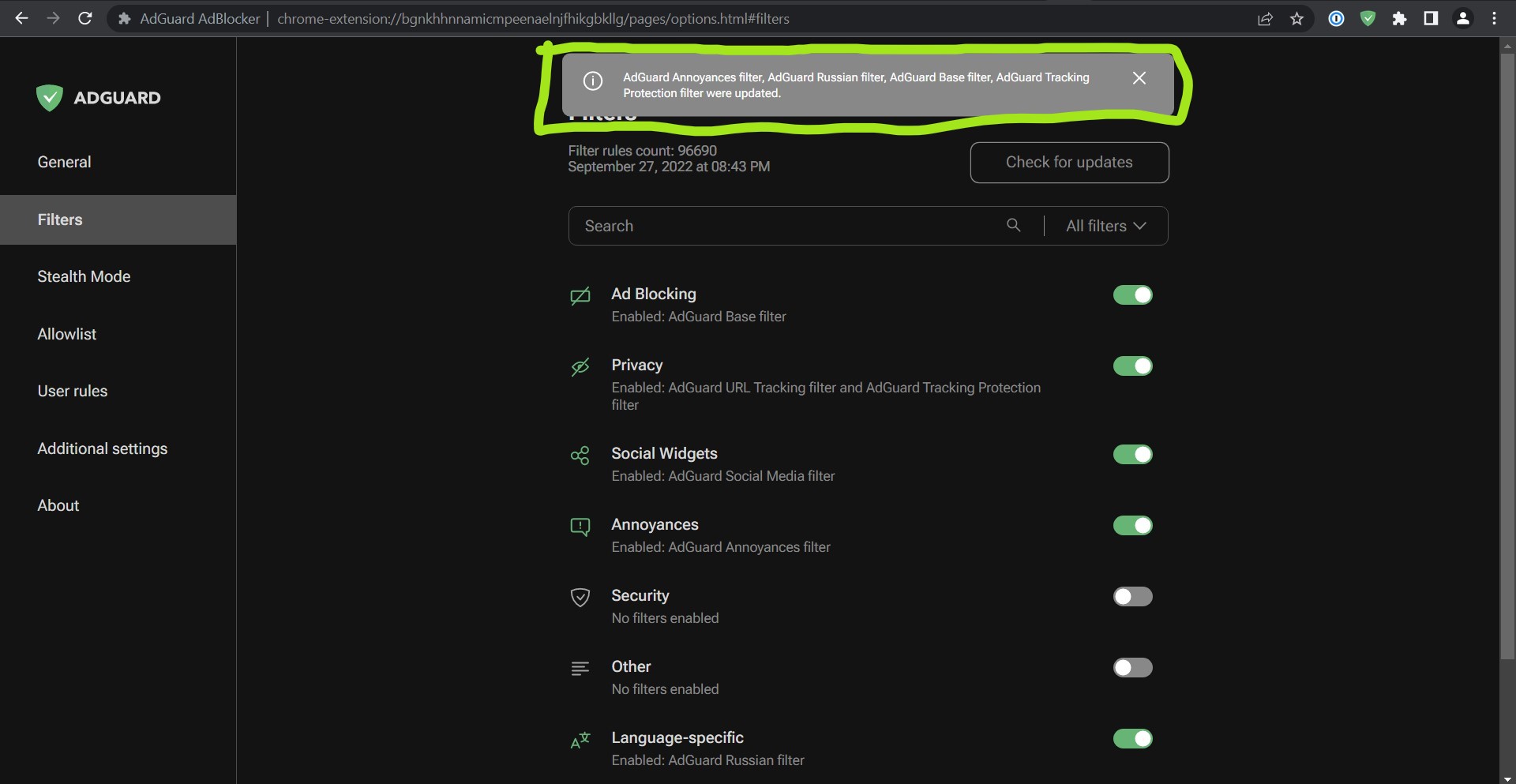Disable the Language-specific toggle

pyautogui.click(x=1132, y=738)
